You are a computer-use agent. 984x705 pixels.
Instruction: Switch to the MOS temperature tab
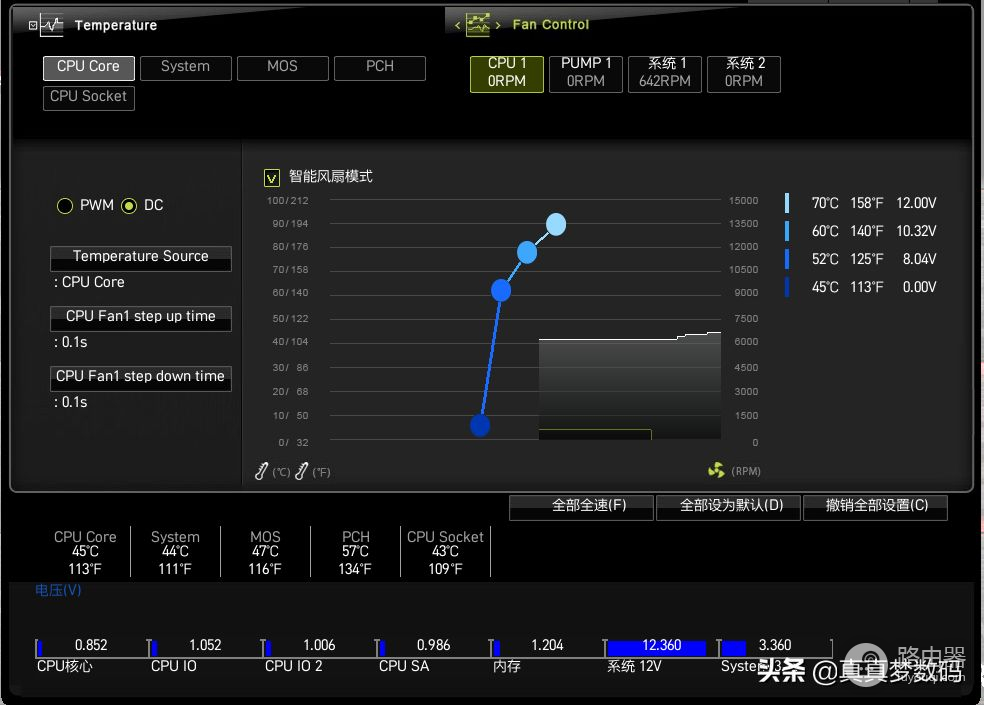282,67
